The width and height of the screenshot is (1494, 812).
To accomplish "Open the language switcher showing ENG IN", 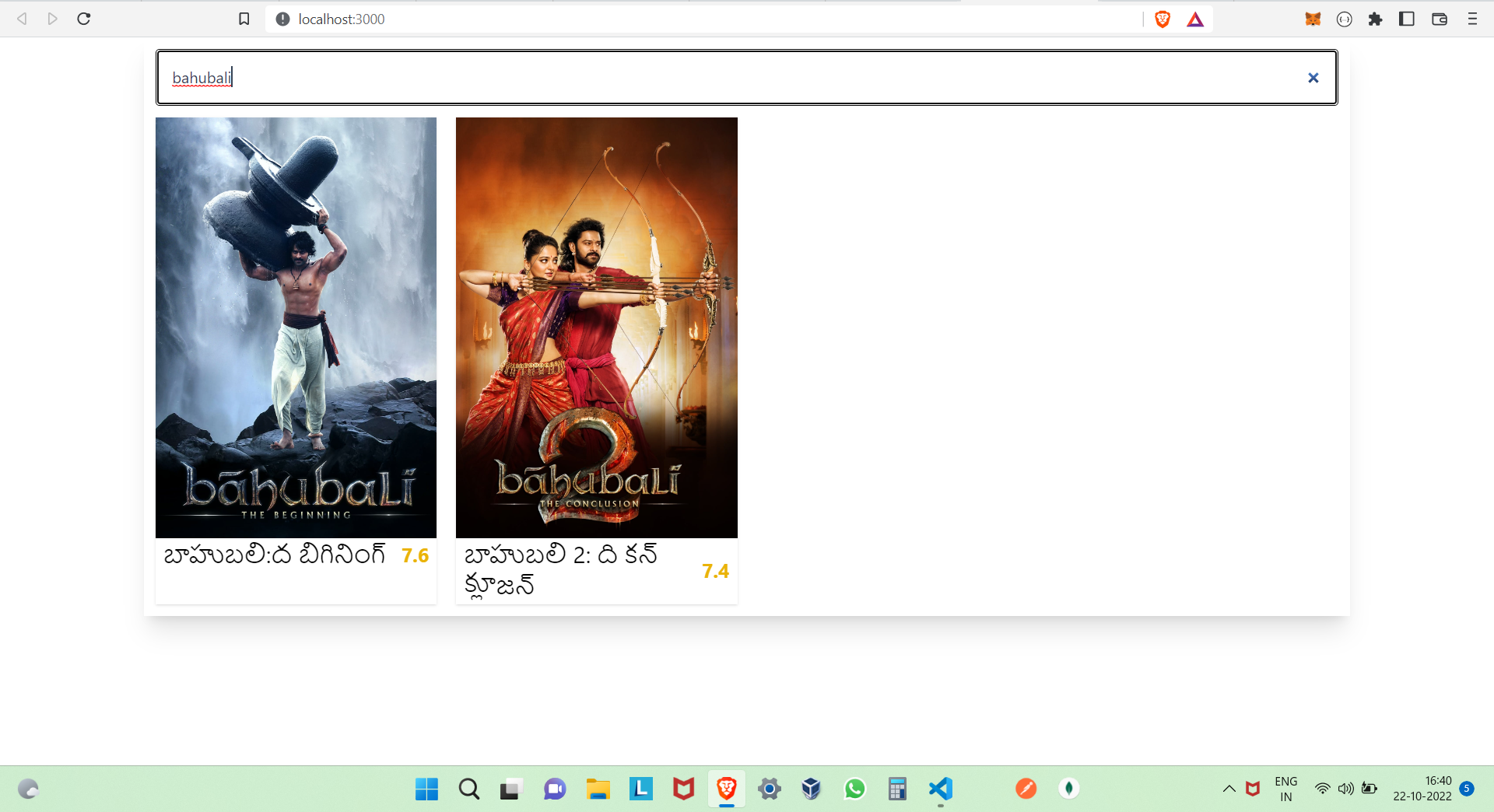I will tap(1286, 788).
